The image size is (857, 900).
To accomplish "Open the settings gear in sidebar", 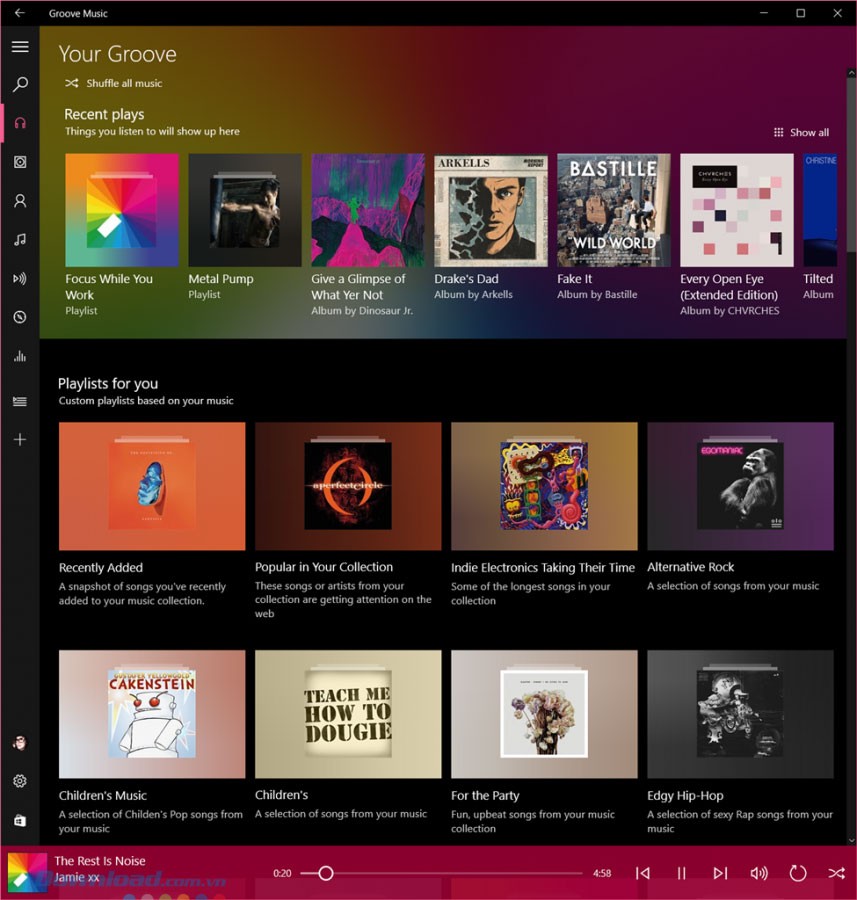I will (20, 781).
